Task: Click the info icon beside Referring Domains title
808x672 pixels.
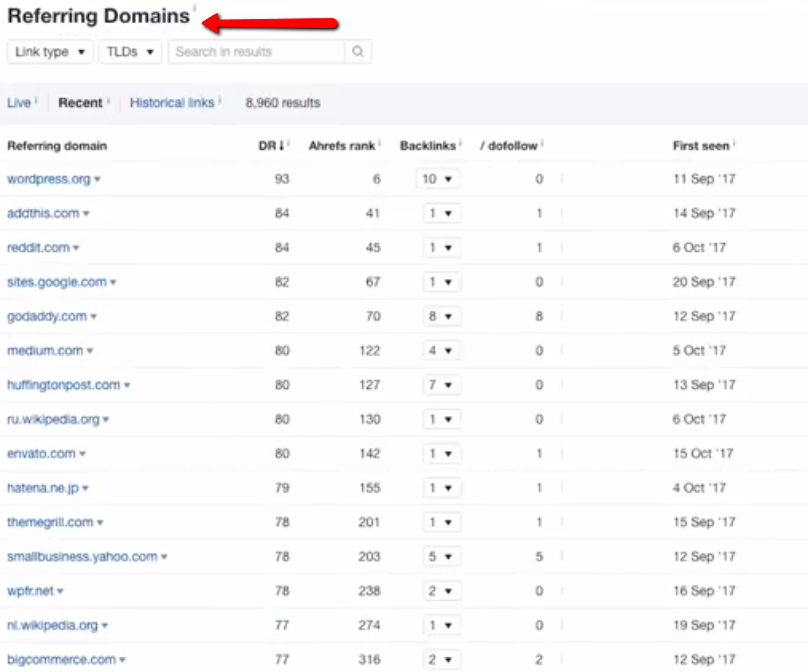Action: tap(195, 7)
